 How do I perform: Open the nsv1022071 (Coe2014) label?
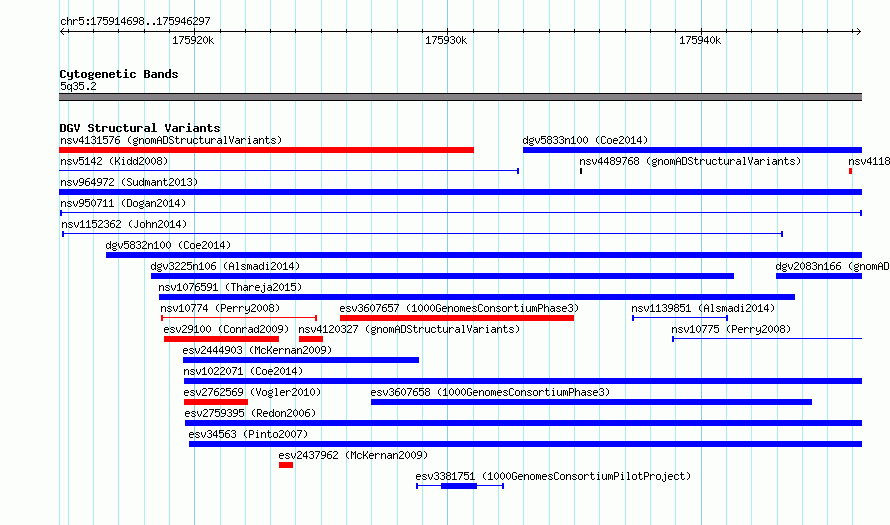coord(244,371)
